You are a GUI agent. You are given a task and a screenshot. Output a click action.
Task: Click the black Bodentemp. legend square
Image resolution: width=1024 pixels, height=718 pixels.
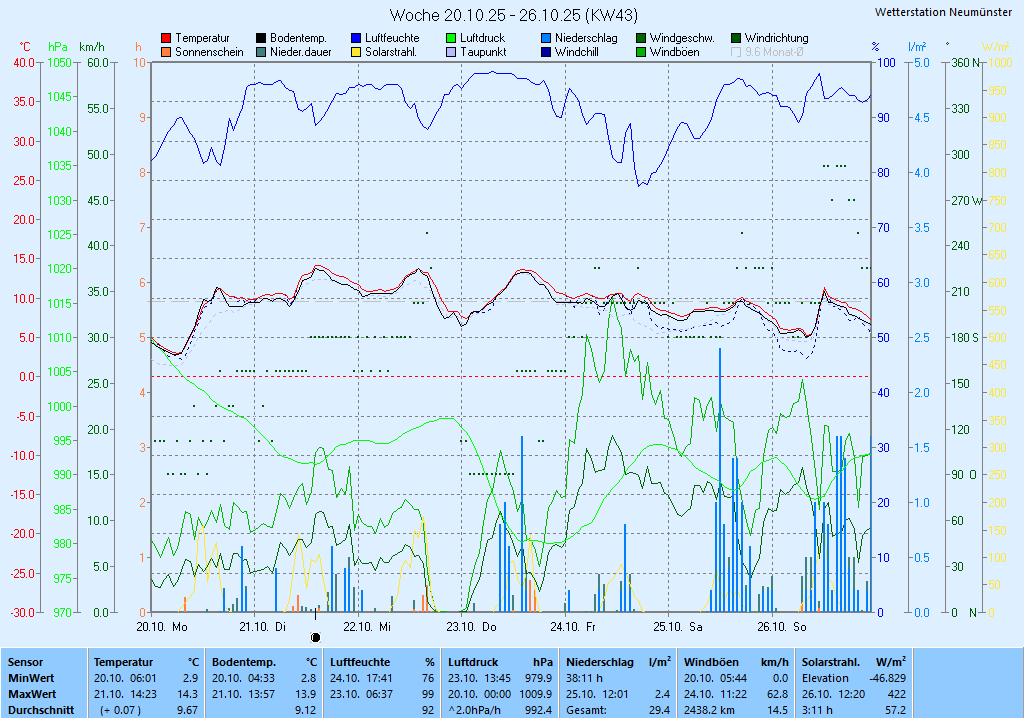click(x=261, y=38)
